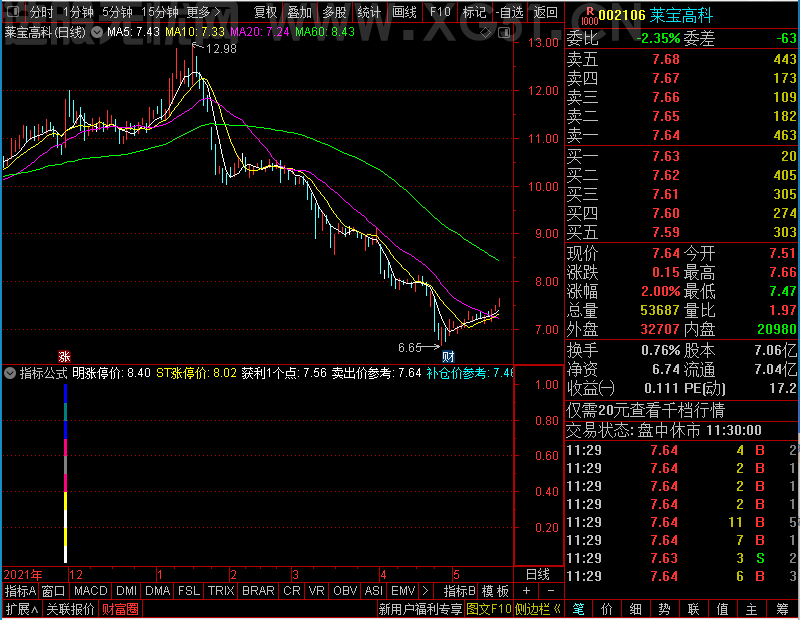Click 叠加 overlay button
This screenshot has height=620, width=800.
[x=299, y=12]
